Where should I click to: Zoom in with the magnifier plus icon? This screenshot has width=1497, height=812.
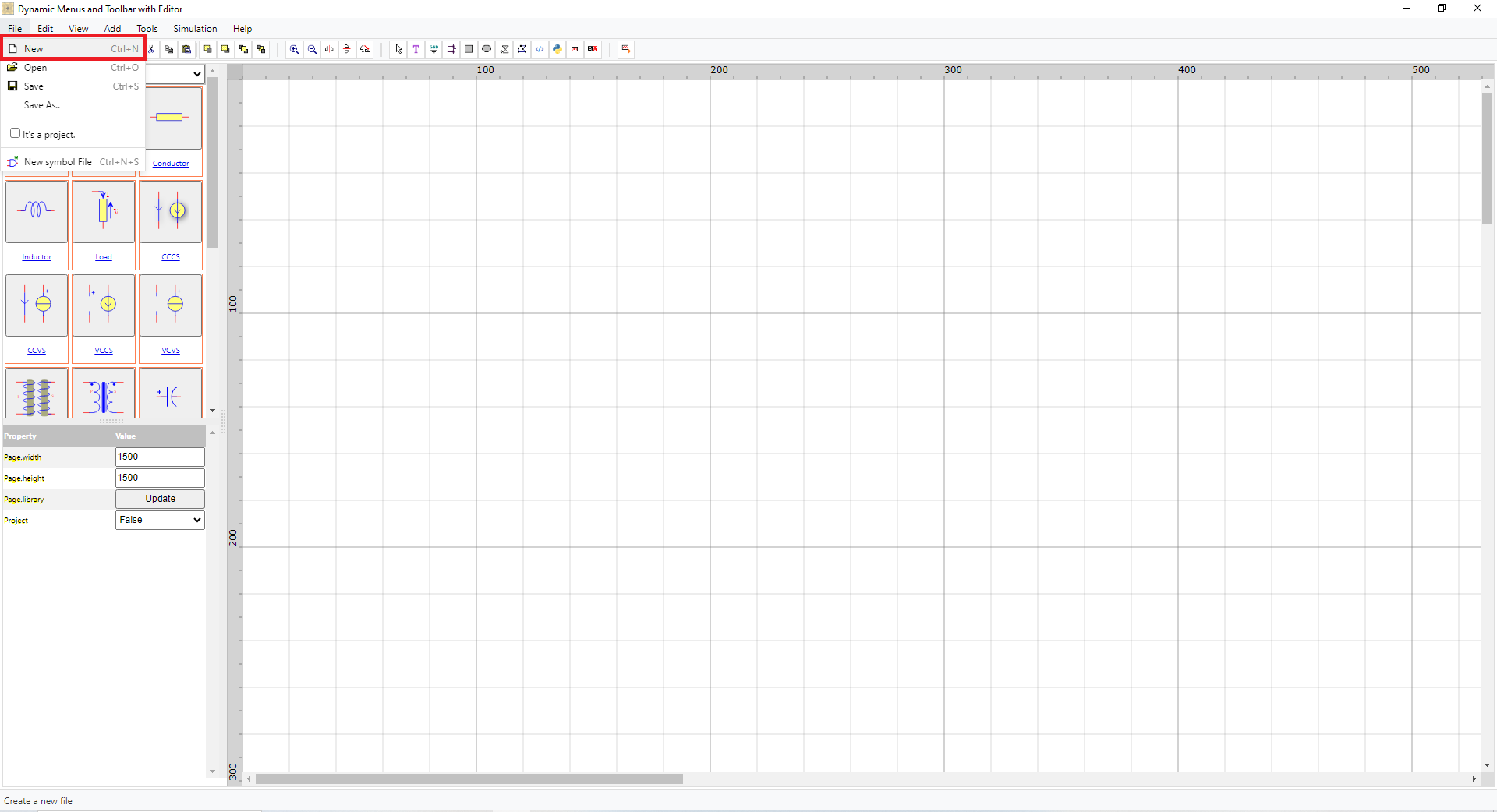point(294,49)
